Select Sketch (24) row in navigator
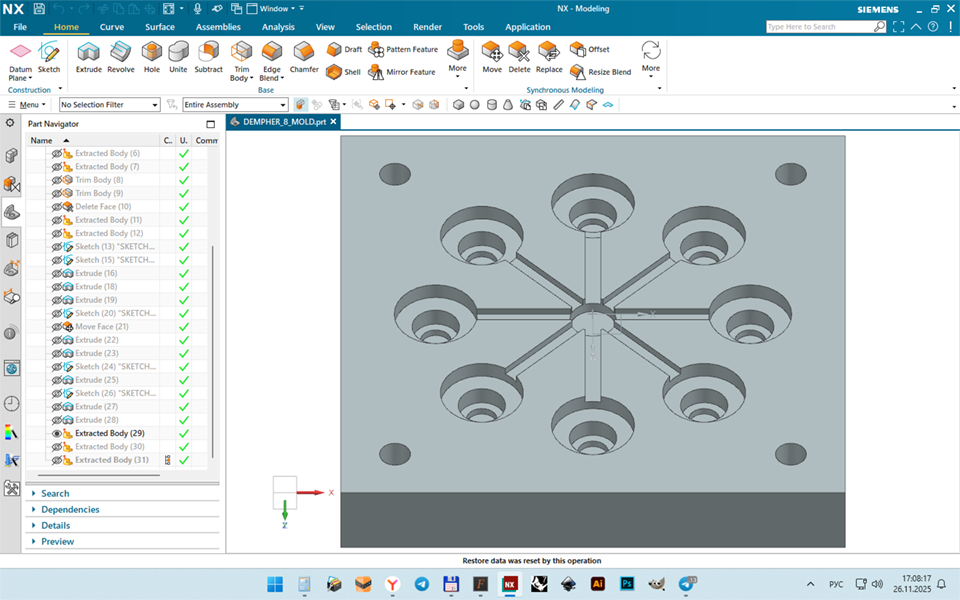Image resolution: width=960 pixels, height=600 pixels. [x=116, y=367]
